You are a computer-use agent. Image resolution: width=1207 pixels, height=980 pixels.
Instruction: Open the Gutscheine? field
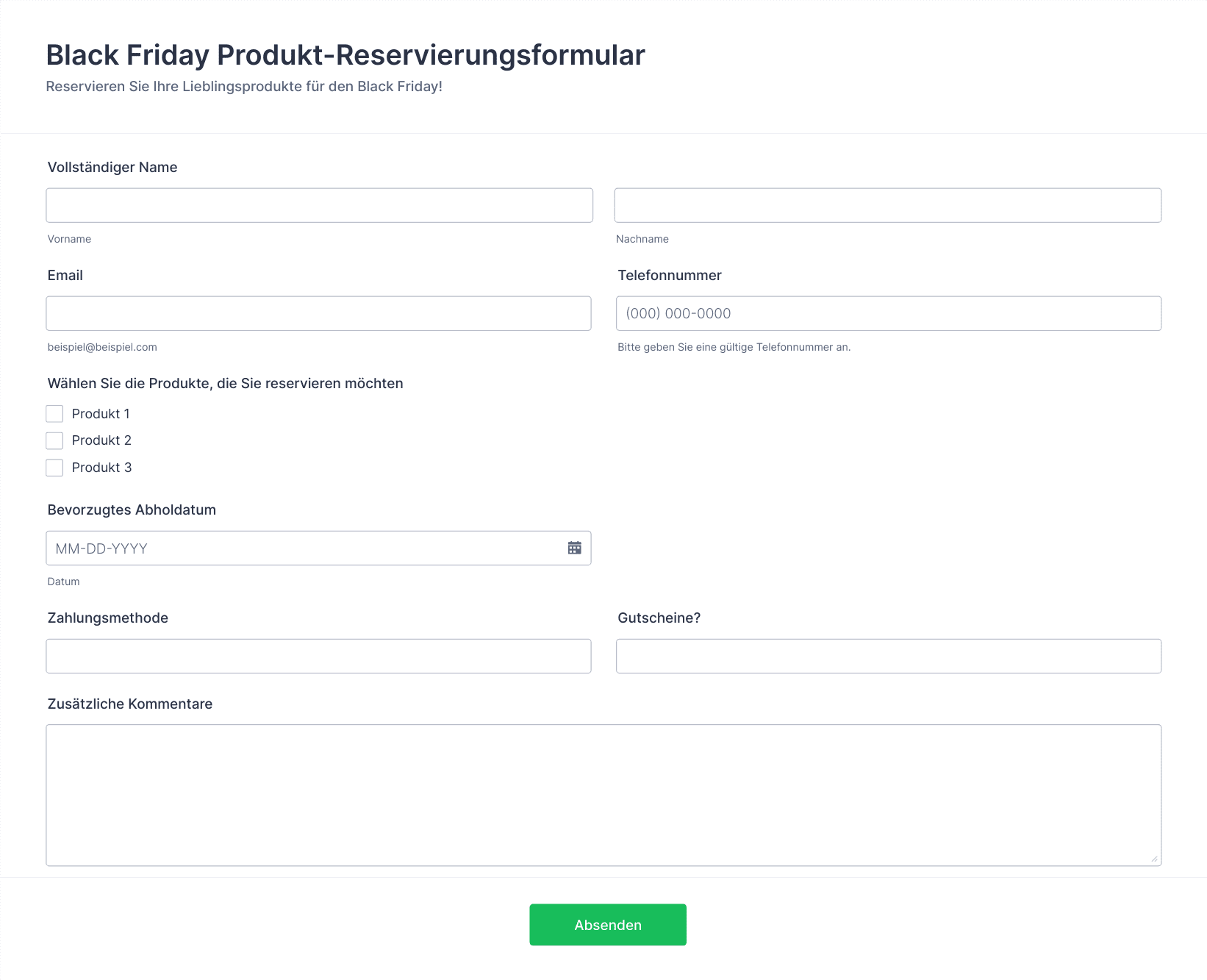pos(889,656)
